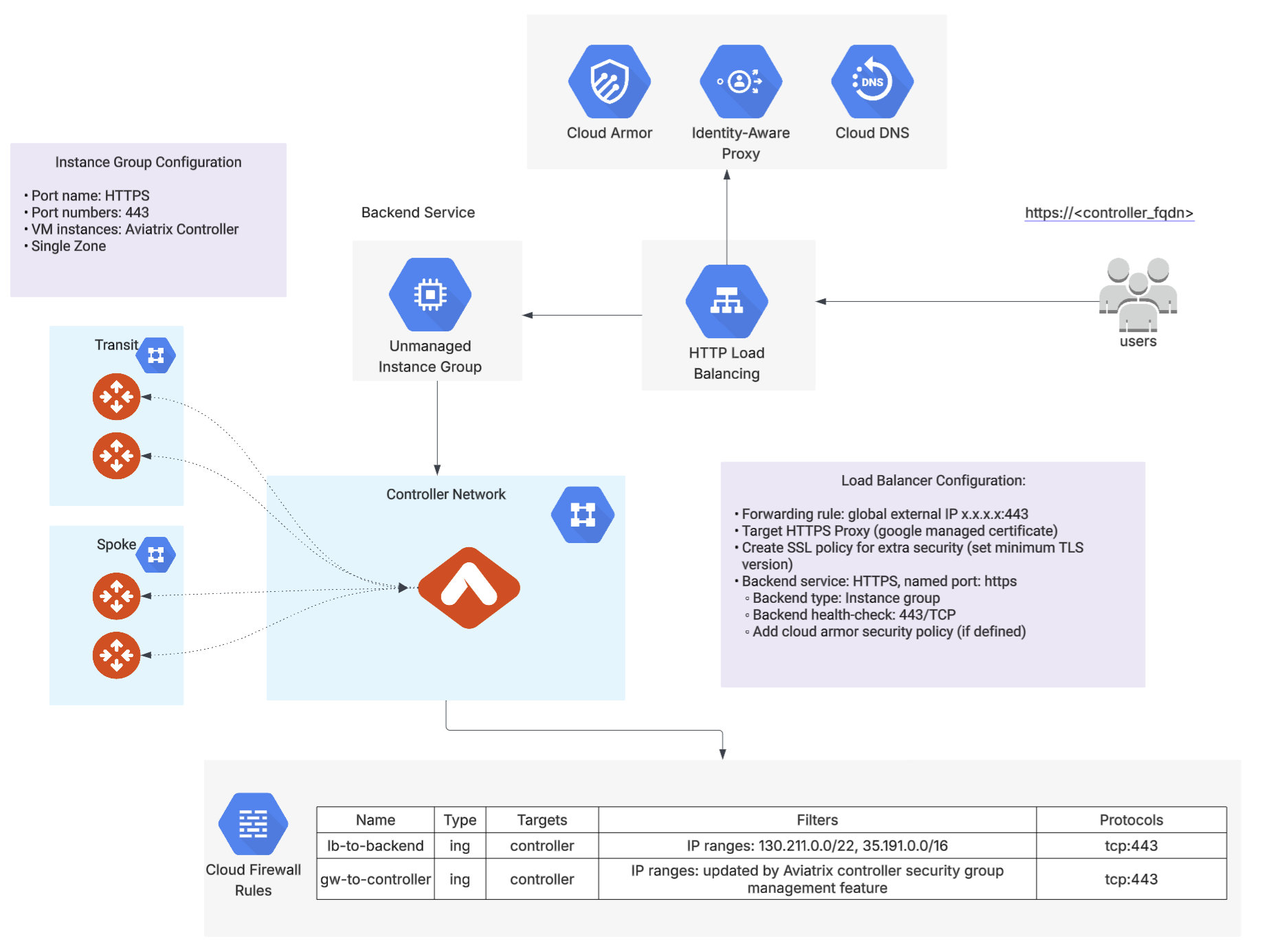Select the Identity-Aware Proxy icon
The image size is (1288, 950).
740,82
